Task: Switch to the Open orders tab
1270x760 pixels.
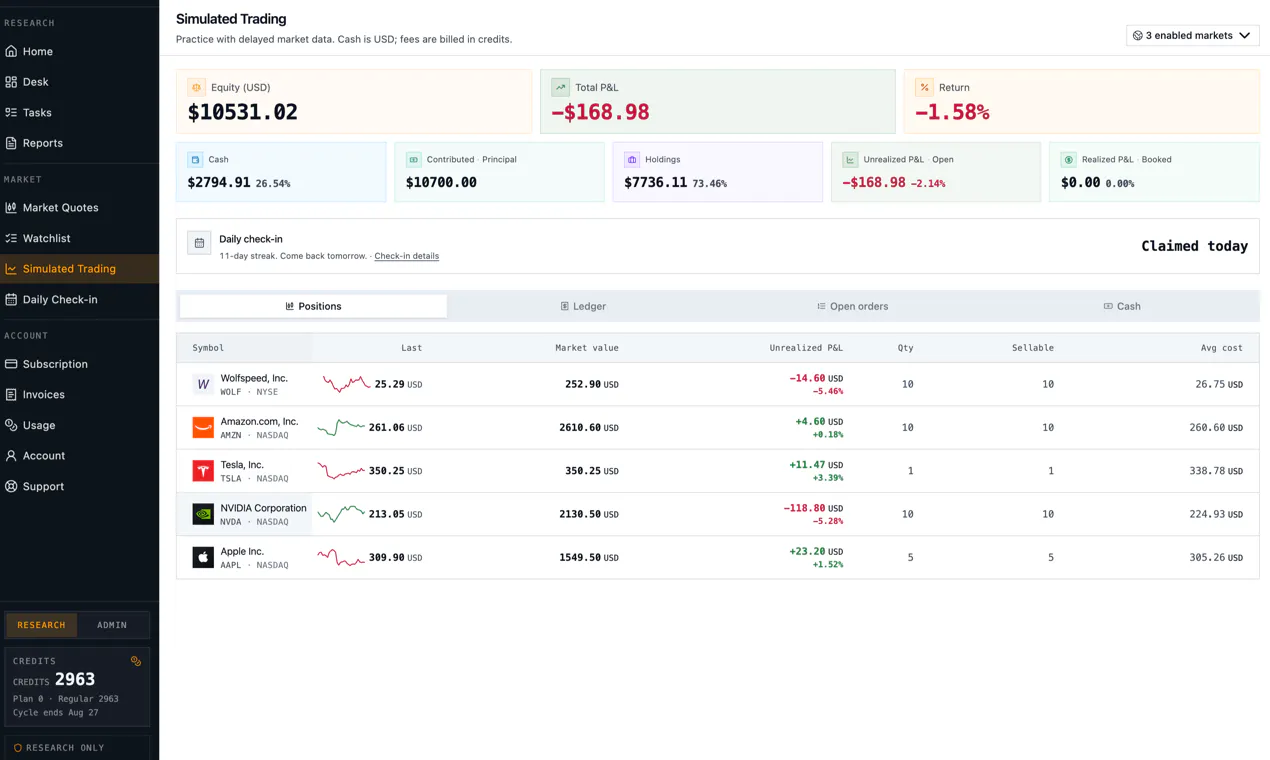Action: pyautogui.click(x=852, y=306)
